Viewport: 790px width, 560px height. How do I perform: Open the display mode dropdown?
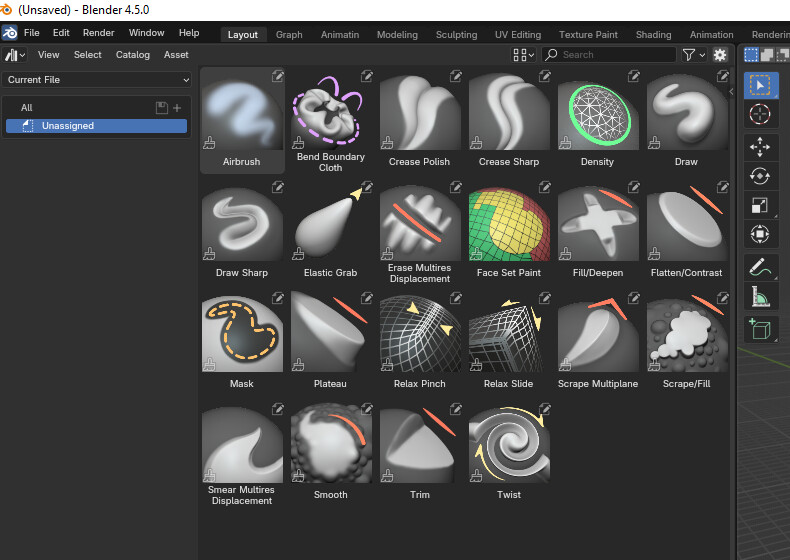(523, 54)
